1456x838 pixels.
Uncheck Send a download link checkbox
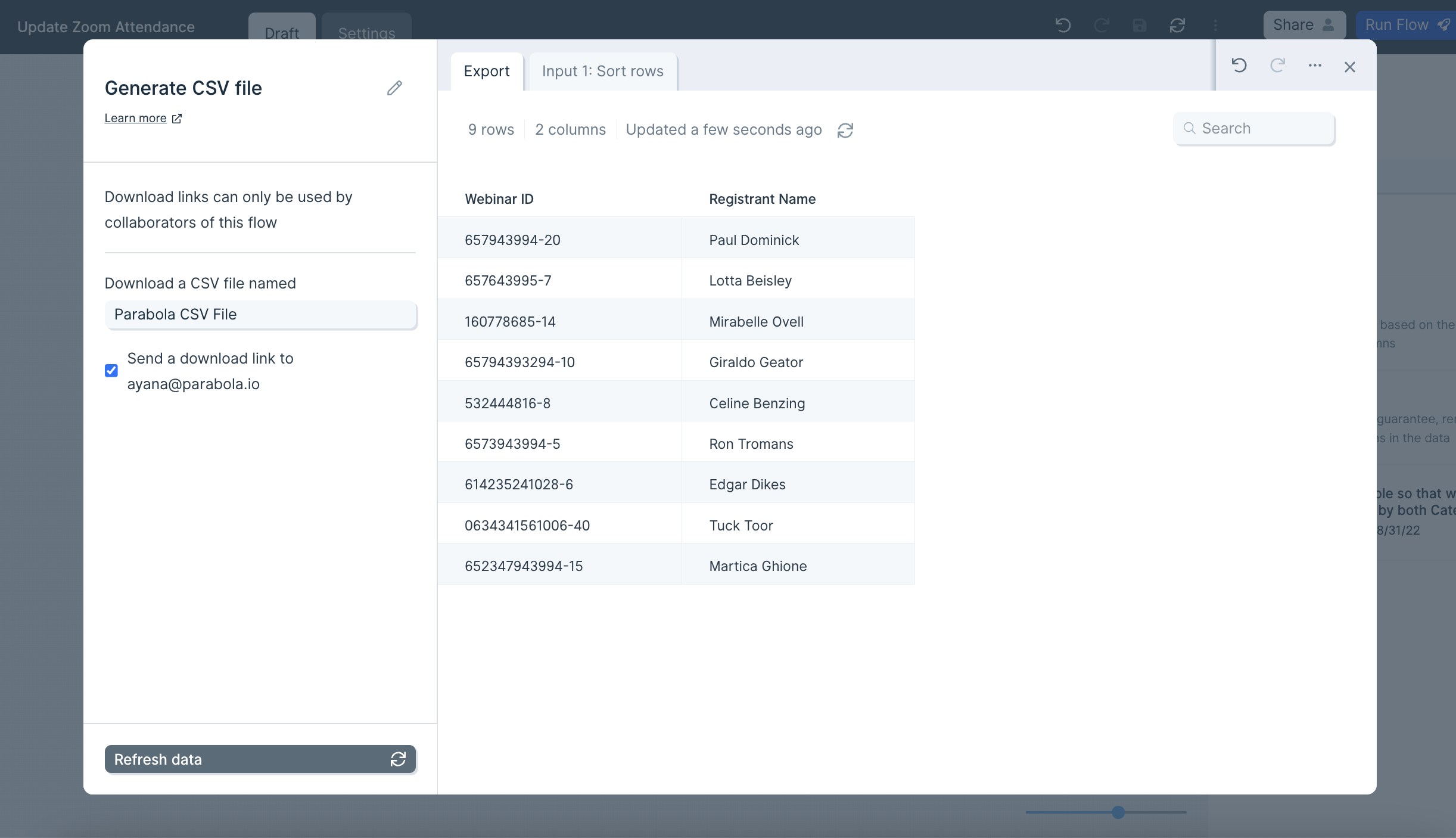click(x=111, y=371)
